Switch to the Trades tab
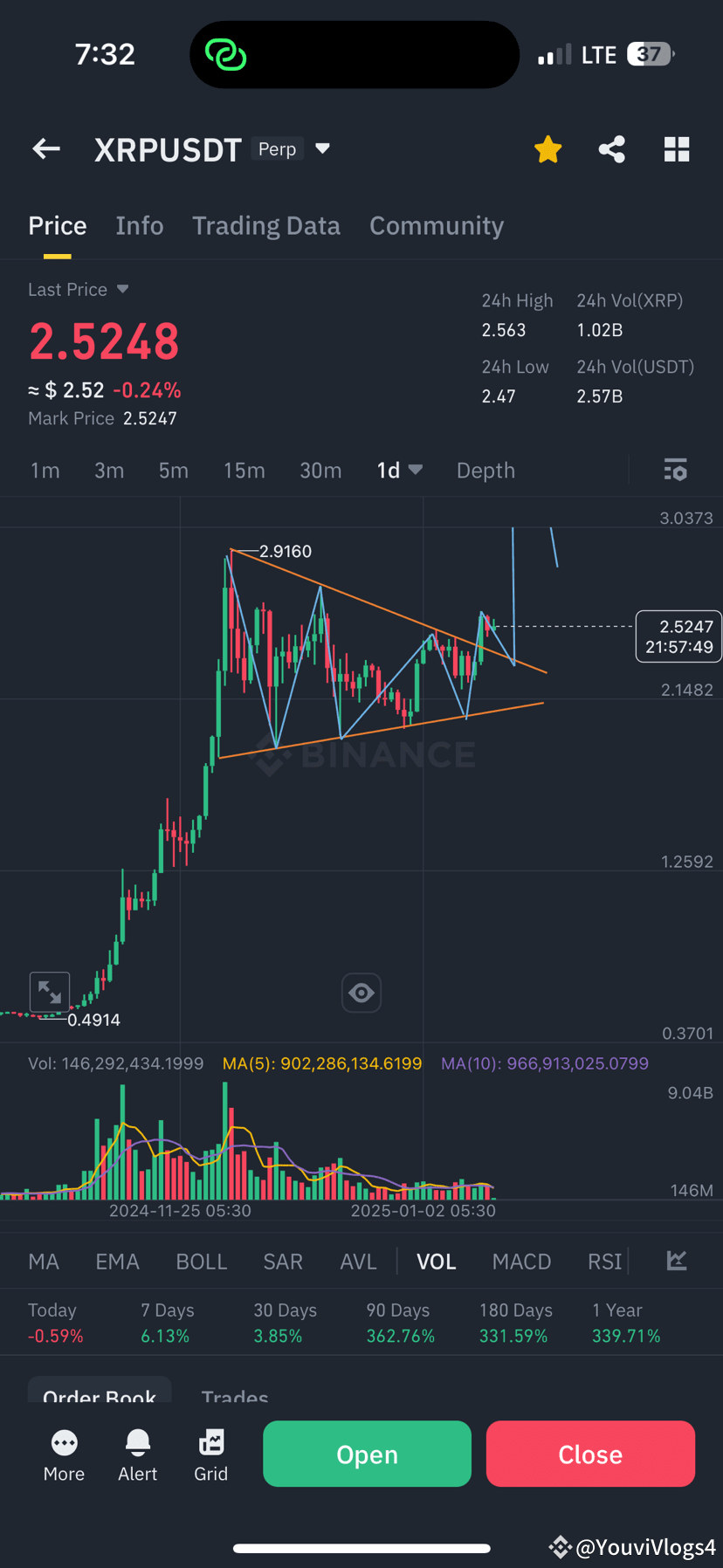 coord(235,1395)
